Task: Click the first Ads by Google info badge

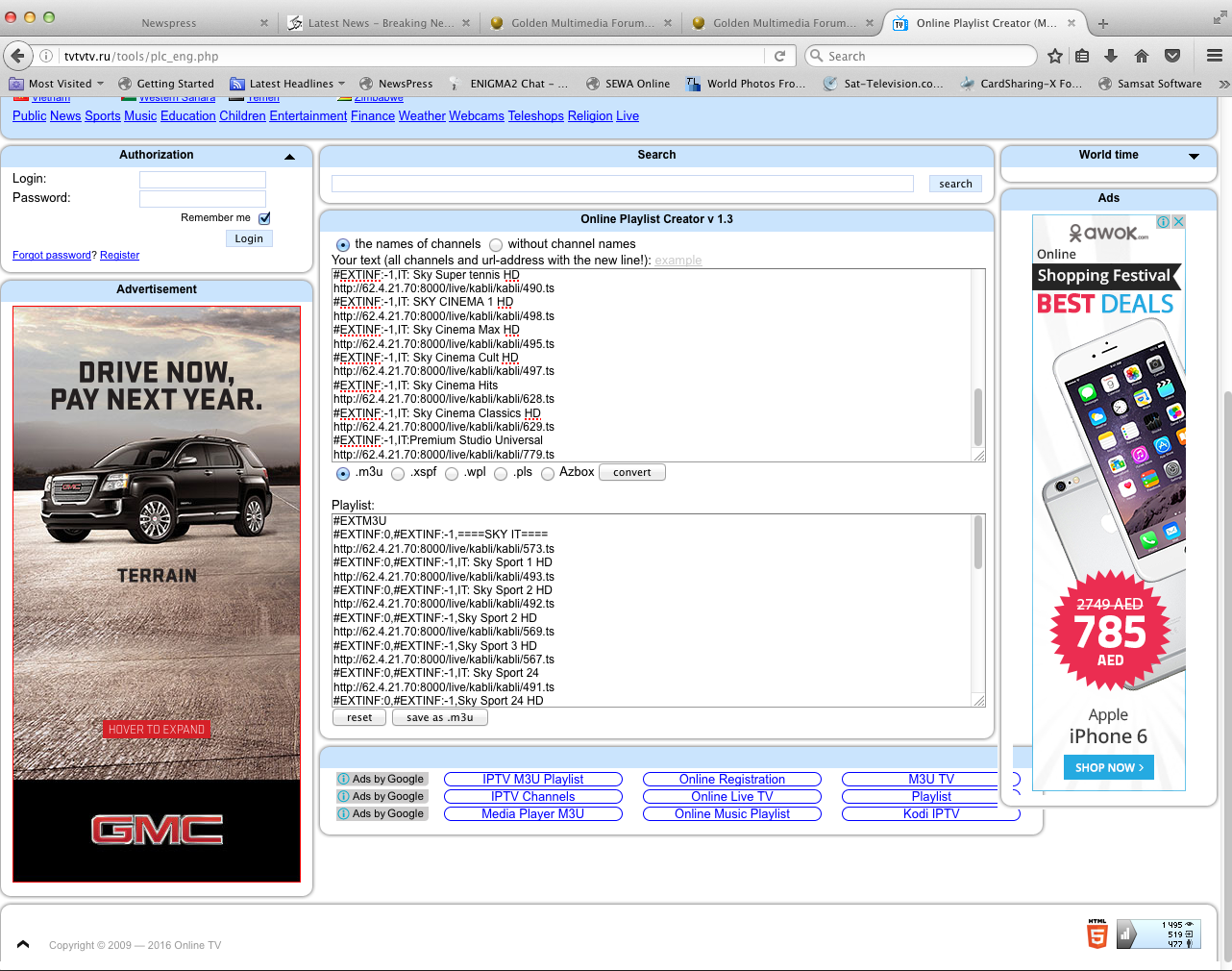Action: pyautogui.click(x=382, y=779)
